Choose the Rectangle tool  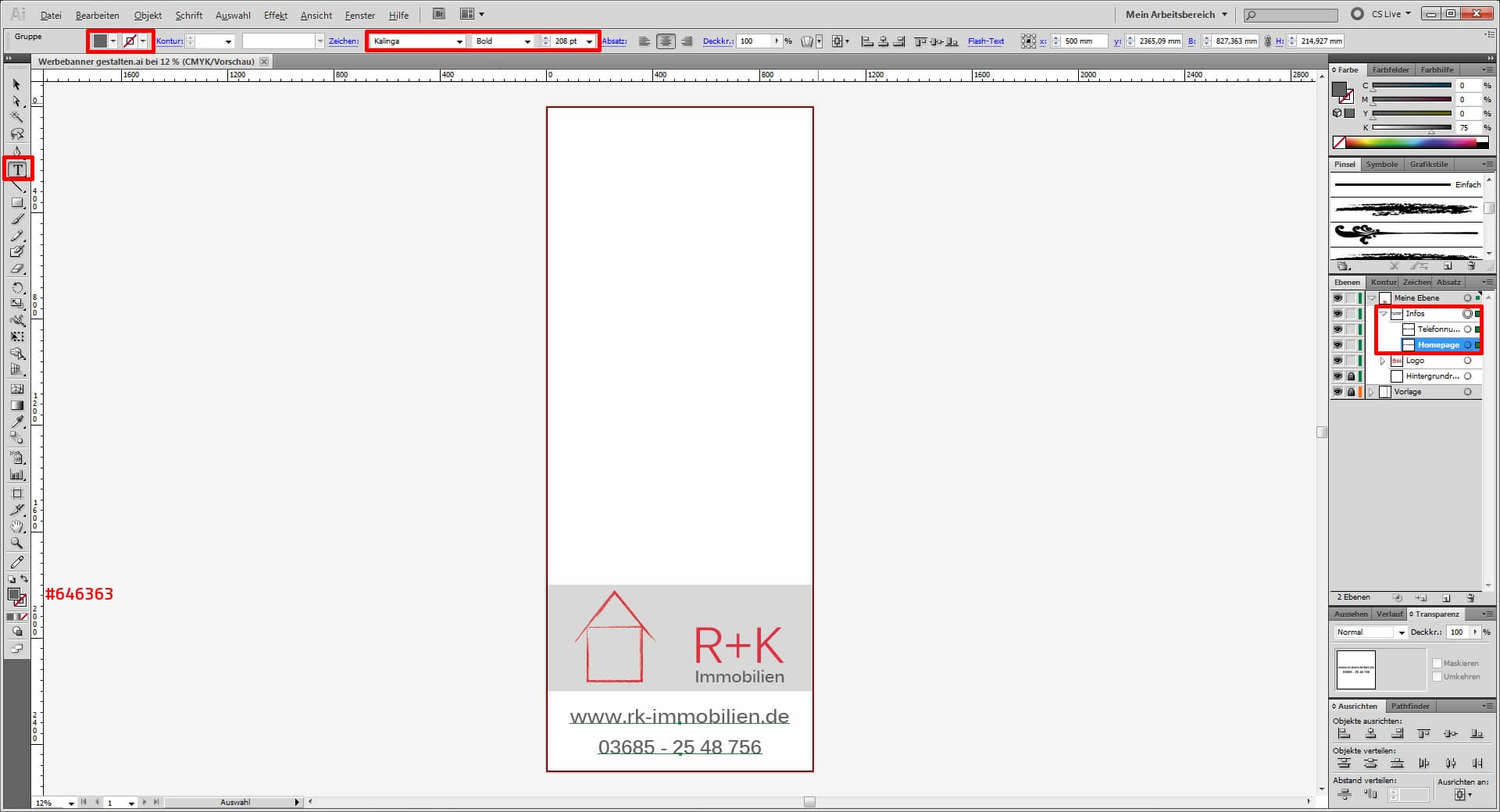click(17, 203)
